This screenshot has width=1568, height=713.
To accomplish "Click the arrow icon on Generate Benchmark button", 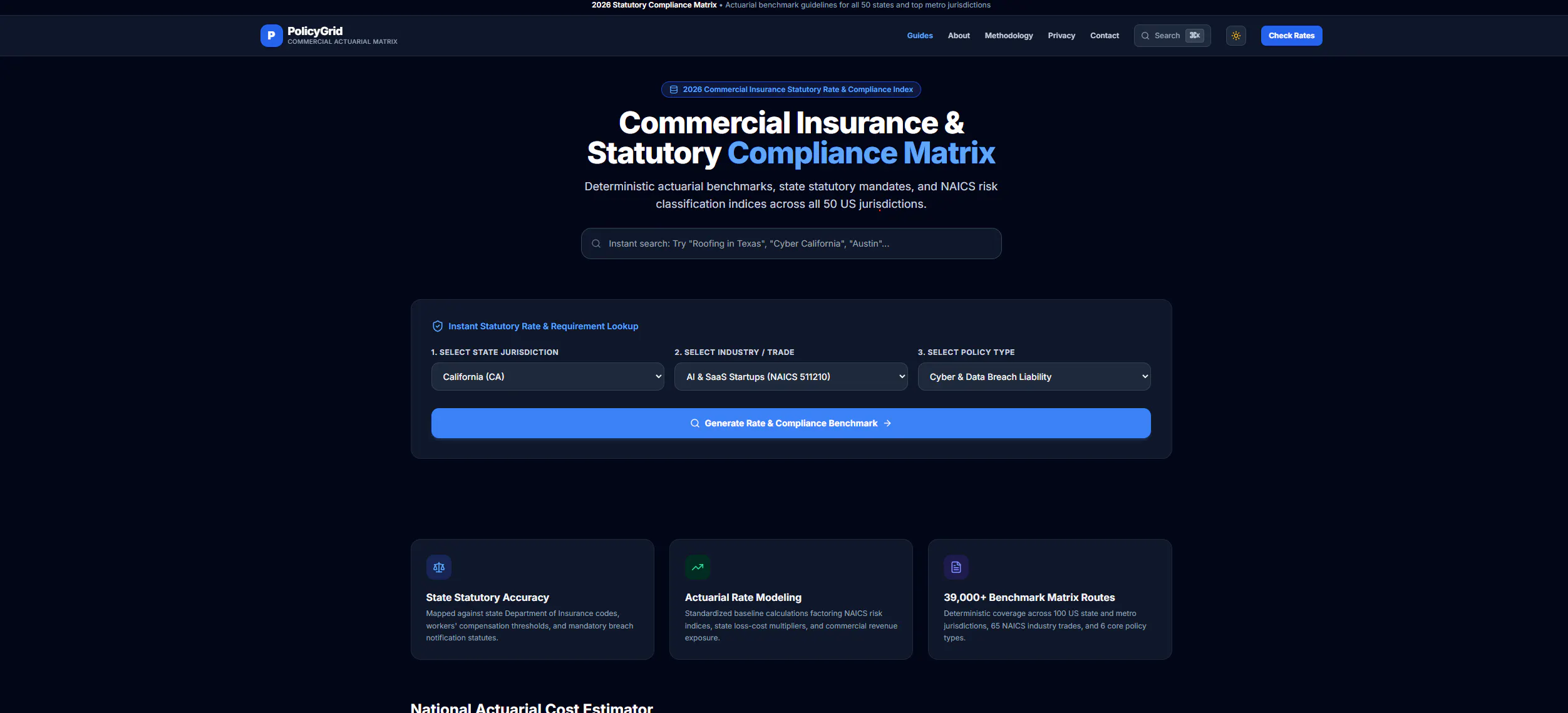I will [x=887, y=423].
